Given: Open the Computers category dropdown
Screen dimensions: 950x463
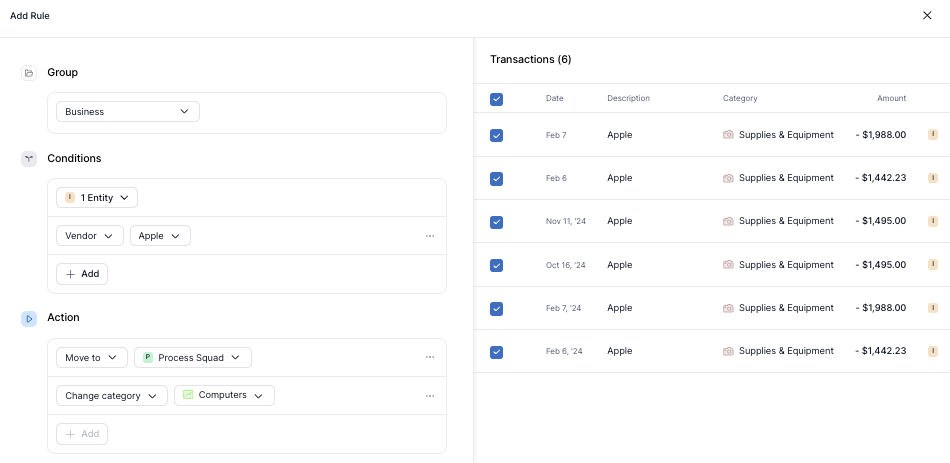Looking at the screenshot, I should tap(224, 396).
